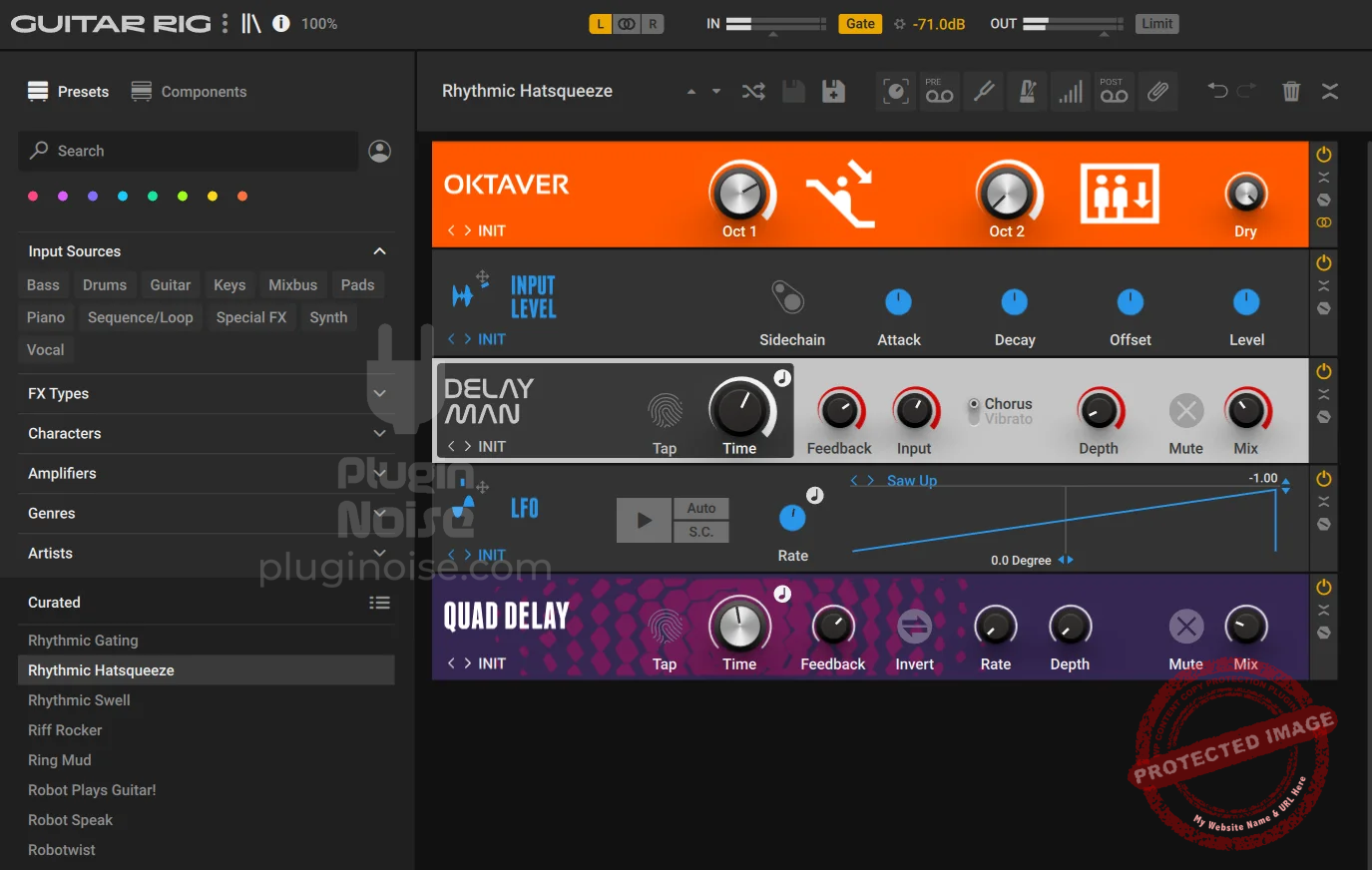
Task: Click the Oktaver elevator-down icon
Action: click(1120, 194)
